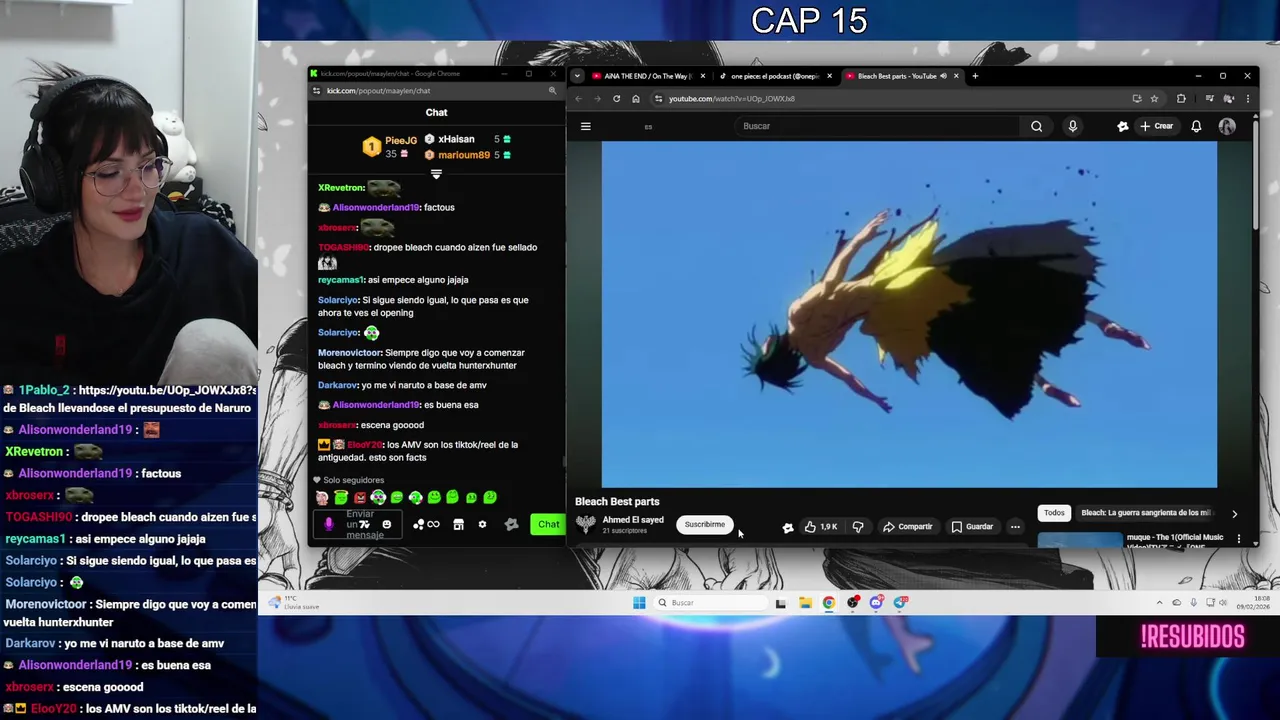
Task: Open the Kick chat zoom magnifier icon
Action: point(551,91)
